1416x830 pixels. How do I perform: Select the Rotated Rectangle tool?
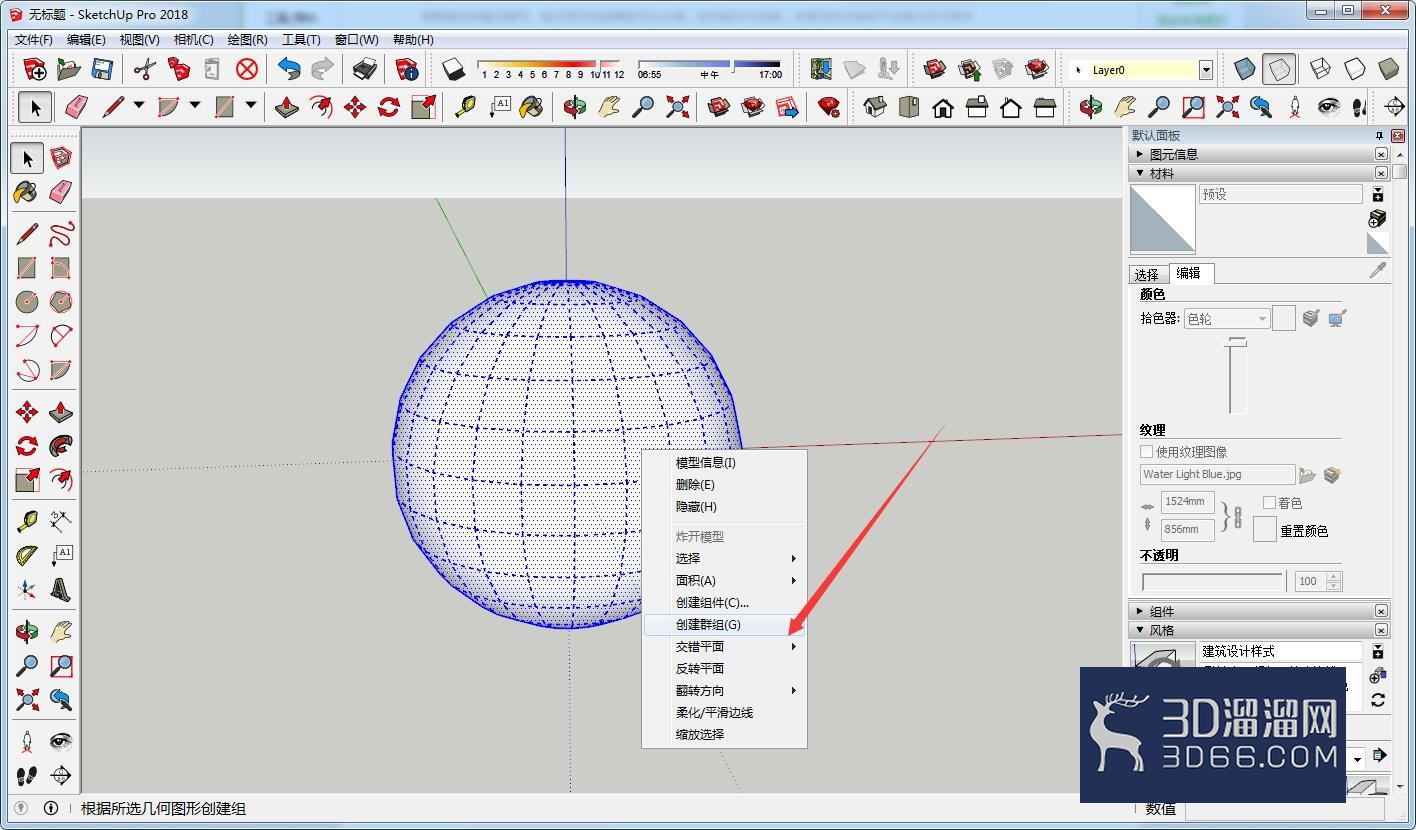pyautogui.click(x=61, y=268)
